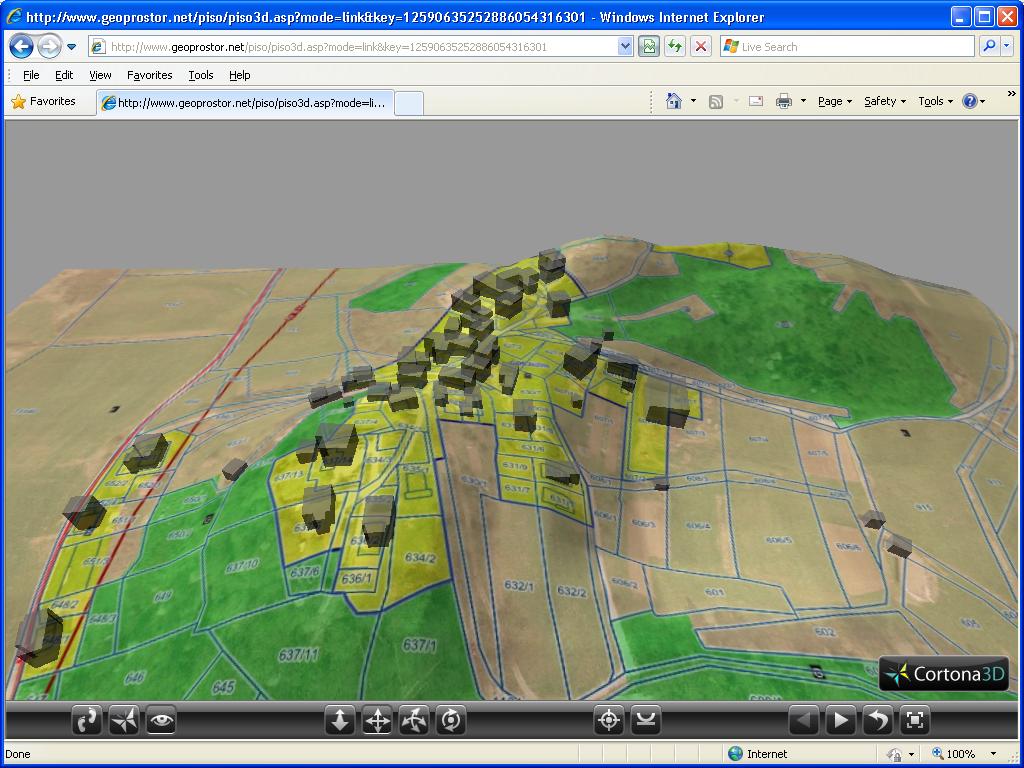
Task: Open the Favorites menu in menu bar
Action: coord(149,75)
